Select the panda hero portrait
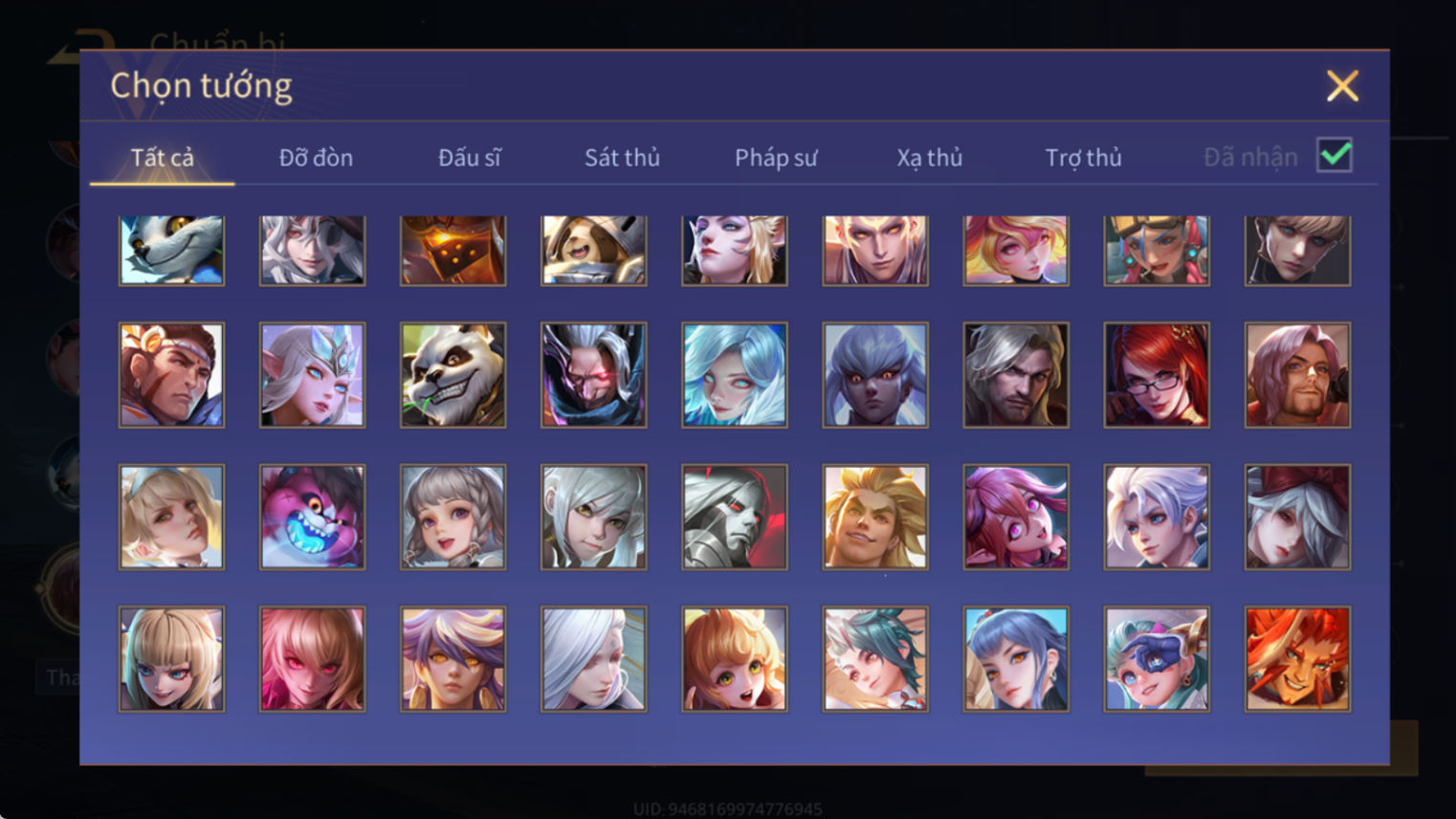 coord(452,375)
